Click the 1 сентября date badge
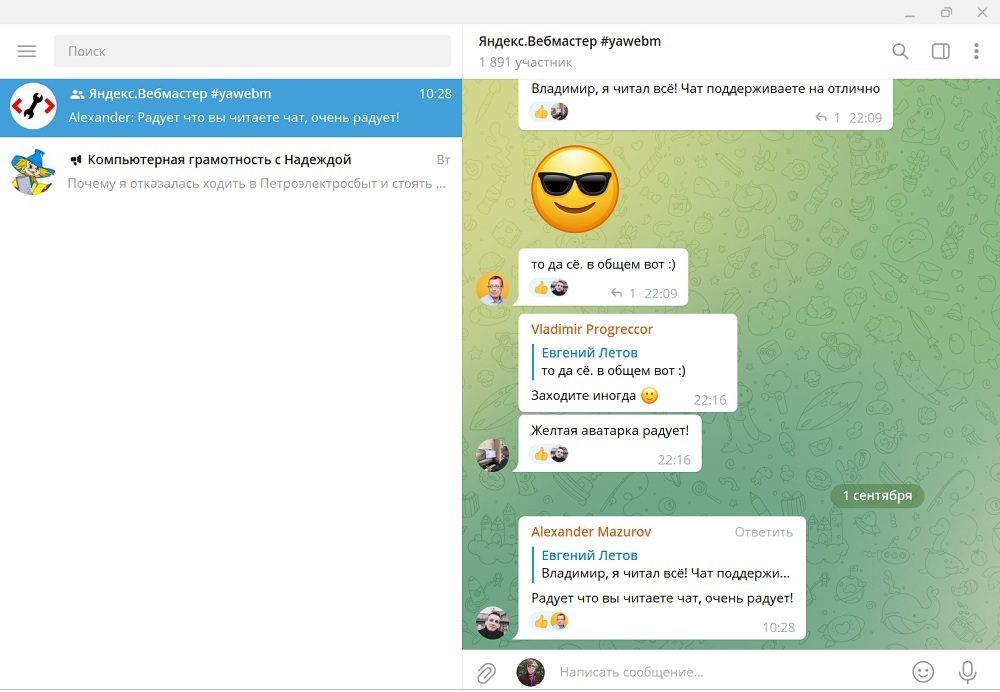The width and height of the screenshot is (1000, 692). pos(877,496)
